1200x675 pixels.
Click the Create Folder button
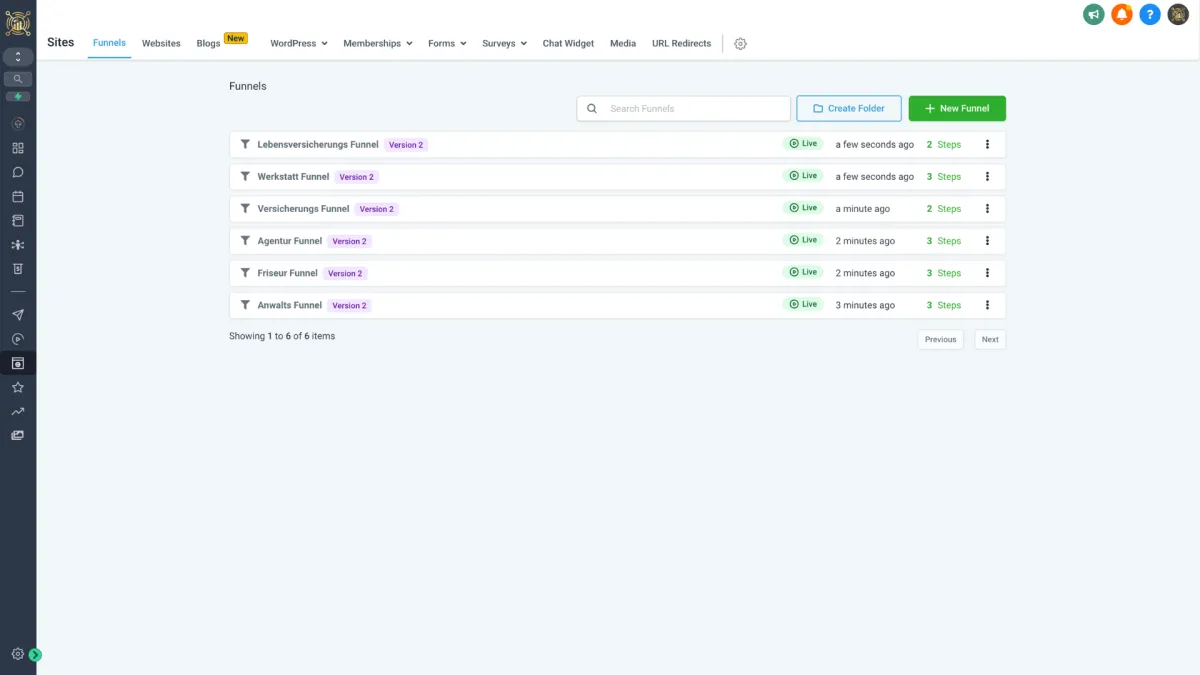(x=849, y=108)
